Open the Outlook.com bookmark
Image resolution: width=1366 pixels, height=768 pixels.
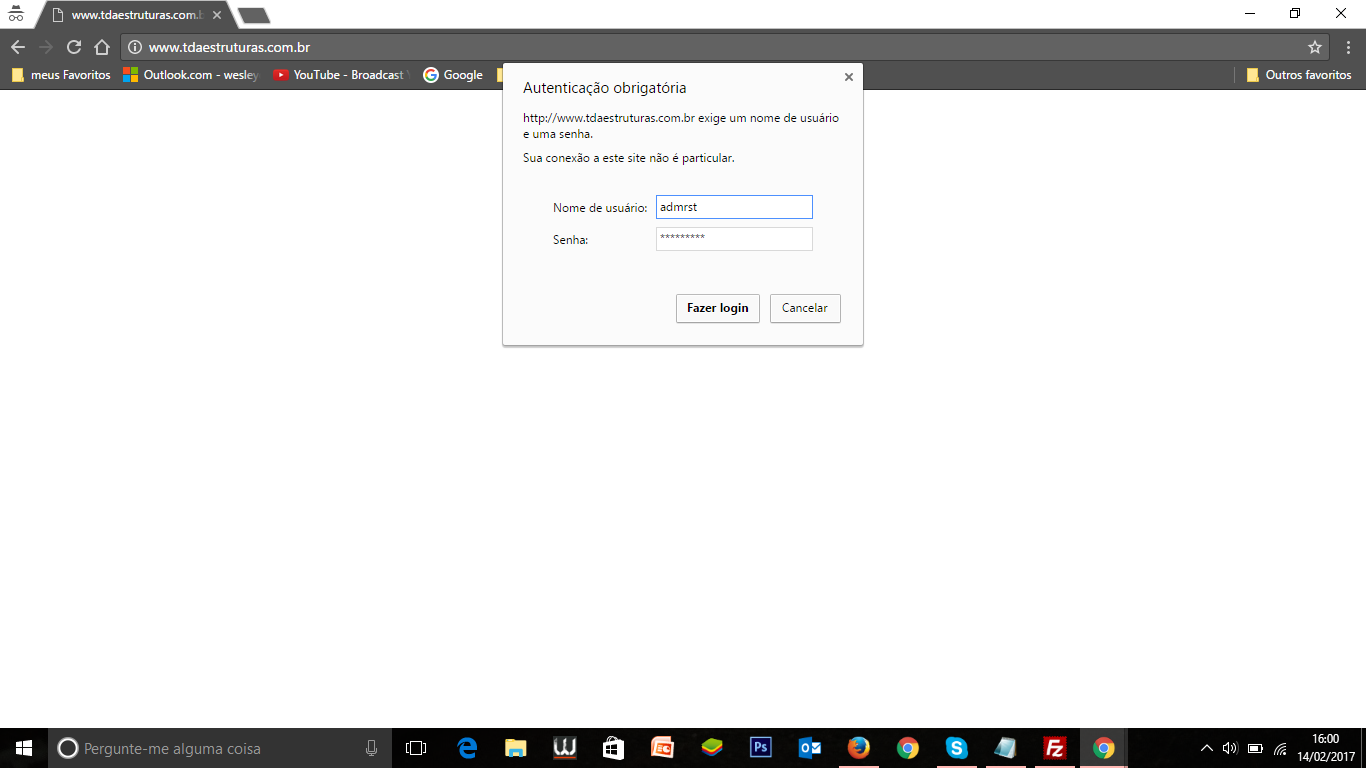tap(191, 75)
